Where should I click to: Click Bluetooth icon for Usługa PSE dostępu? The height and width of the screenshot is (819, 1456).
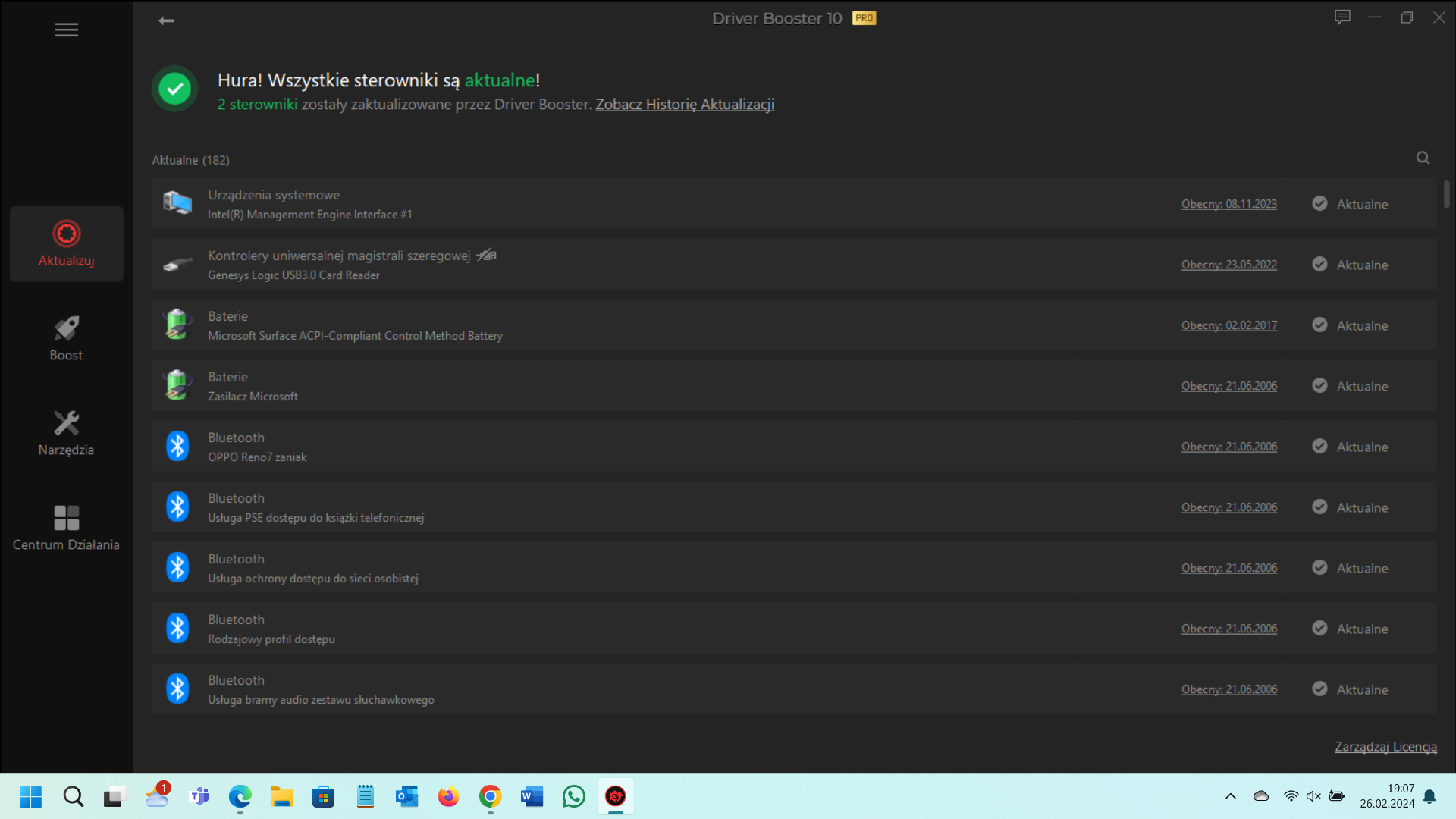point(177,507)
